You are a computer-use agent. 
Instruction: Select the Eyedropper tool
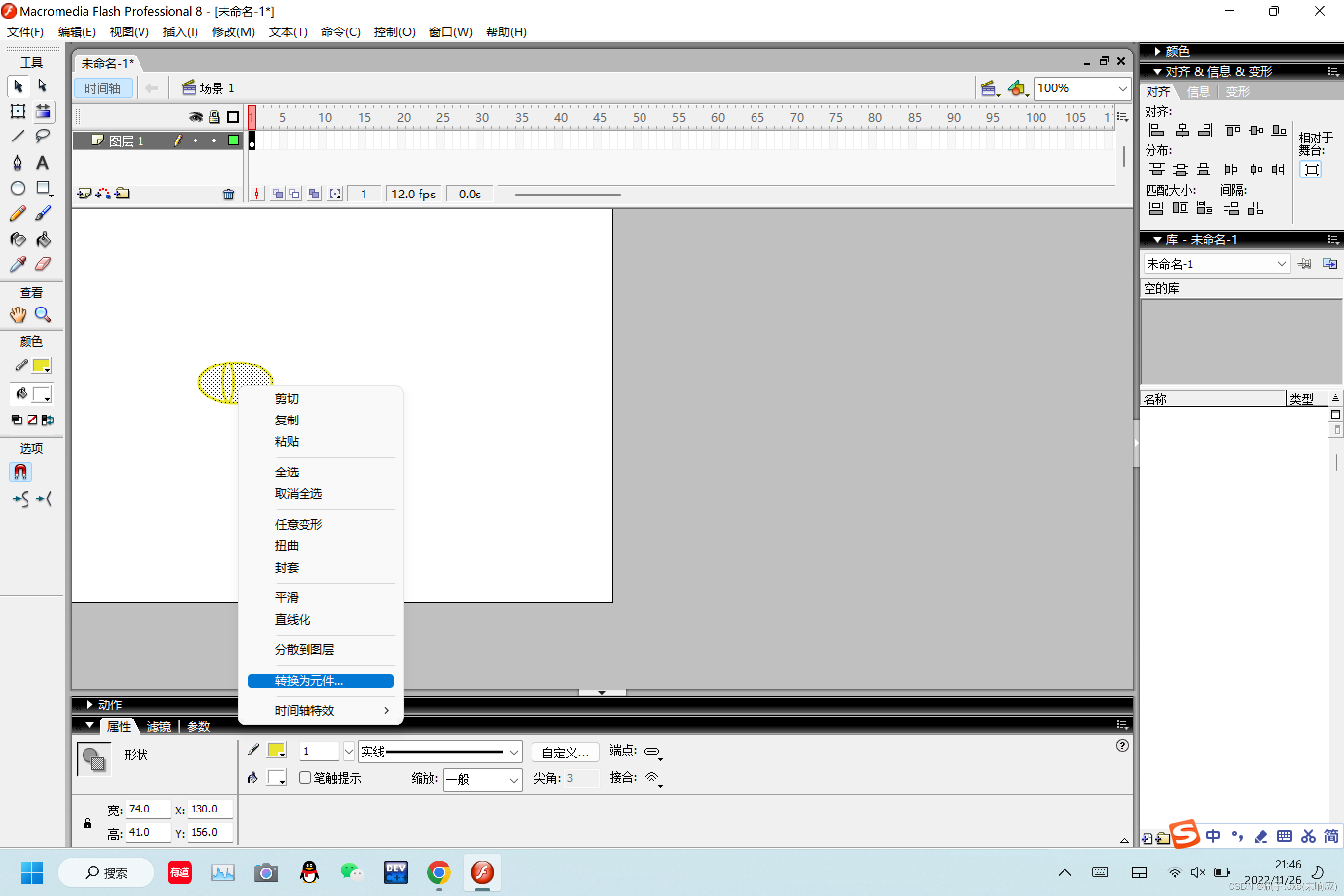tap(17, 264)
